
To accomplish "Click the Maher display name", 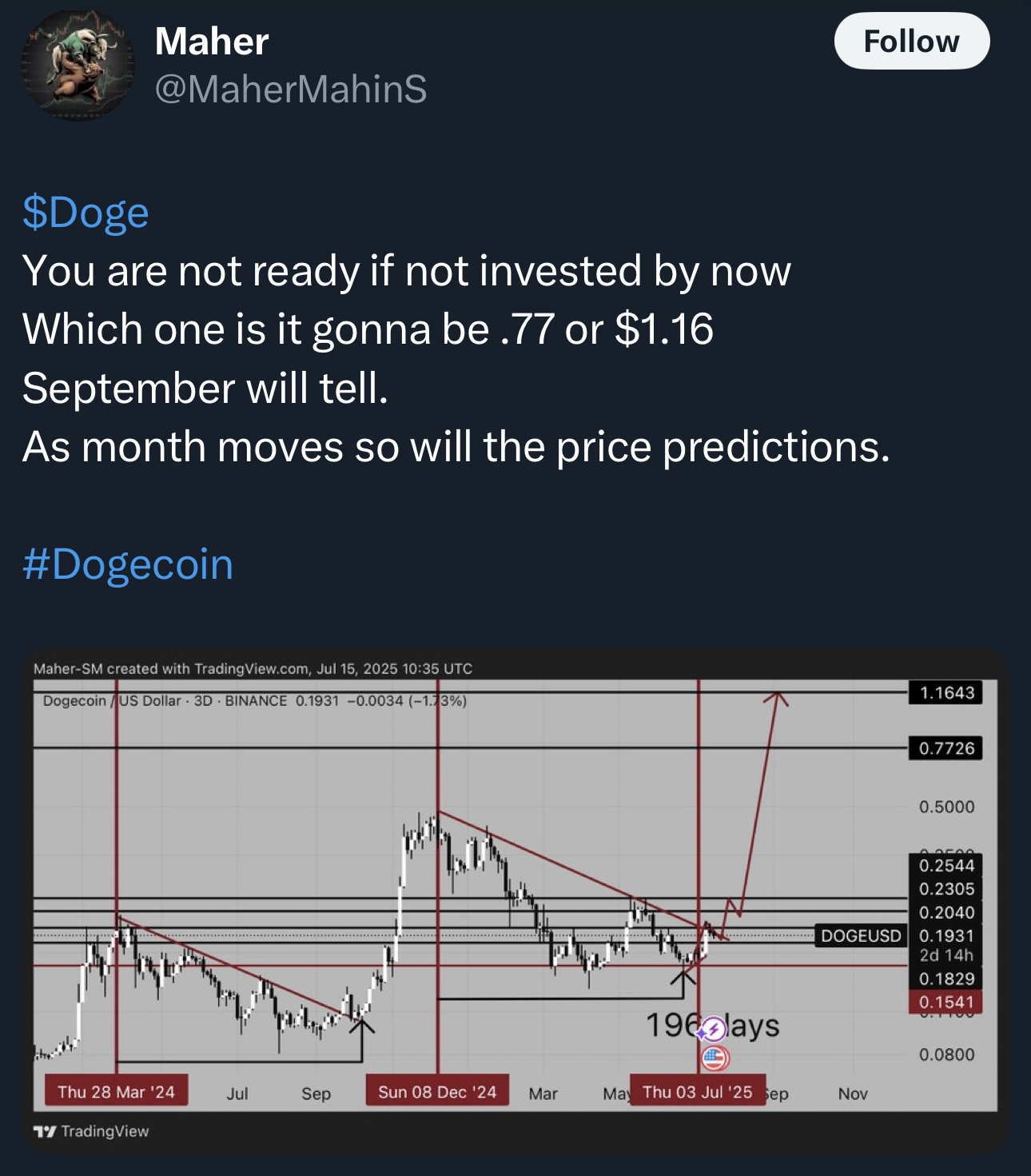I will (x=211, y=41).
